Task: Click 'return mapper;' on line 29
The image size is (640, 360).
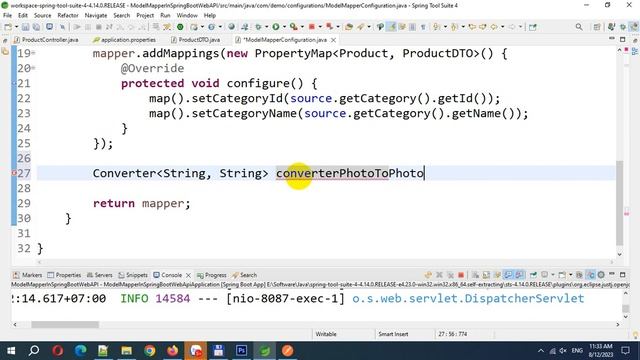Action: click(142, 203)
